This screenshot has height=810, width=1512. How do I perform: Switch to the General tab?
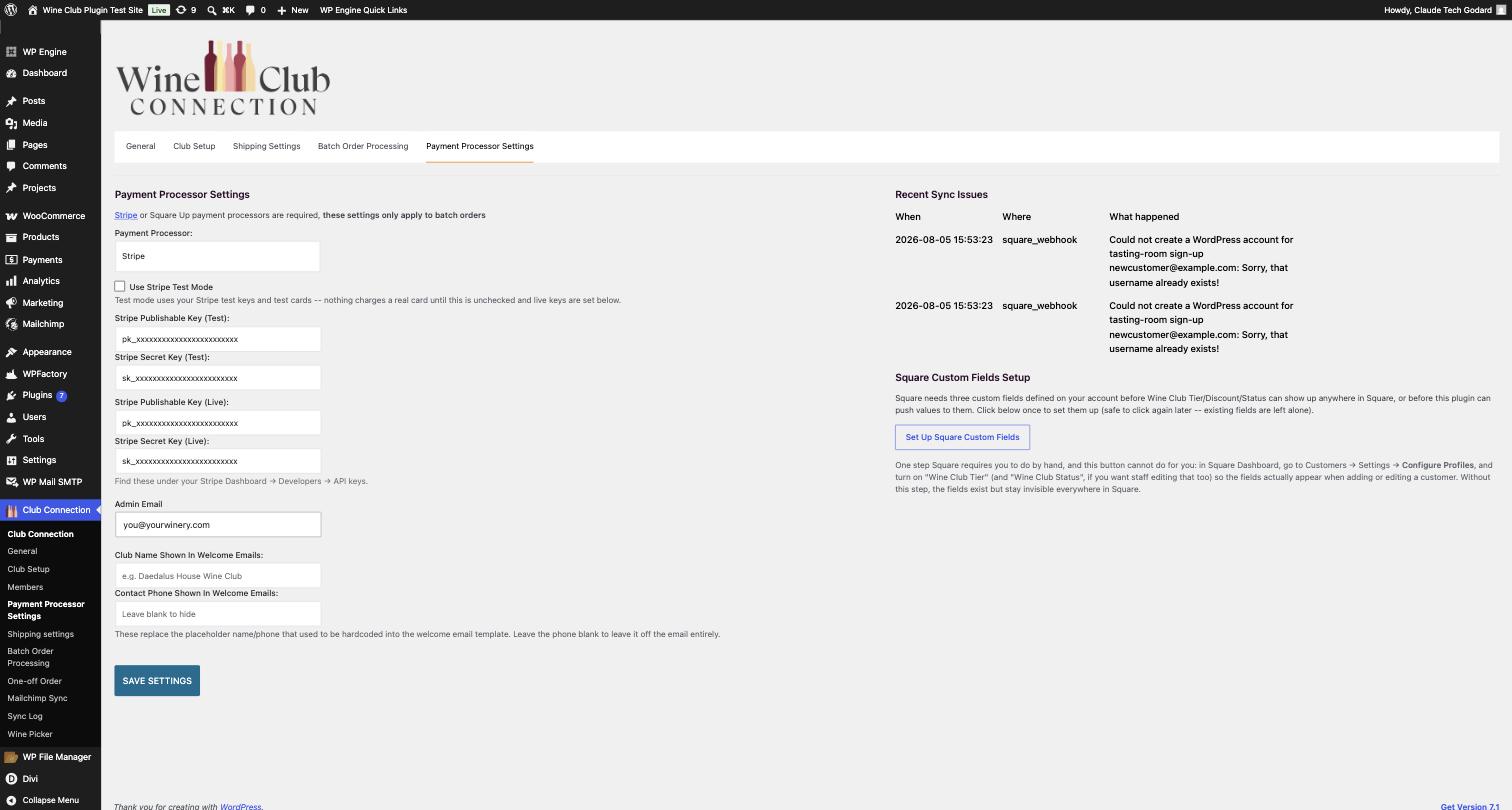click(x=140, y=146)
